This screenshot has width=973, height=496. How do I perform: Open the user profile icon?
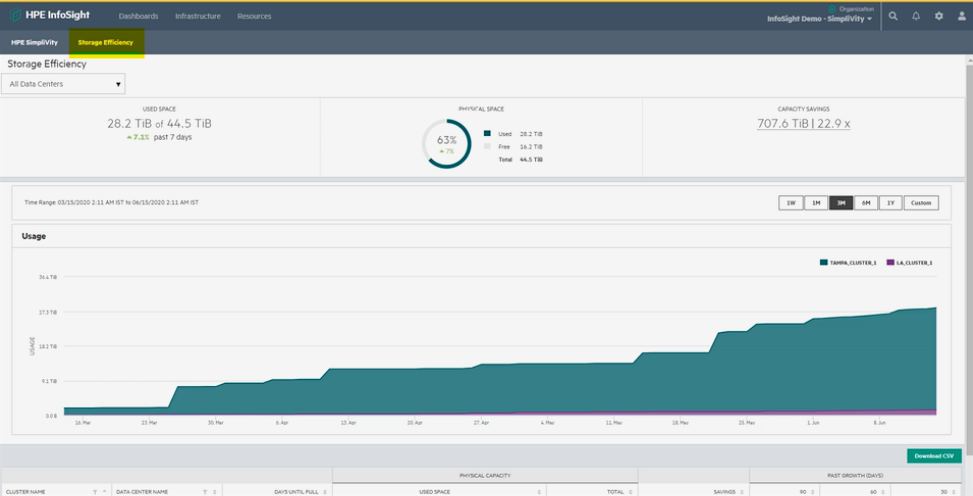click(x=961, y=16)
